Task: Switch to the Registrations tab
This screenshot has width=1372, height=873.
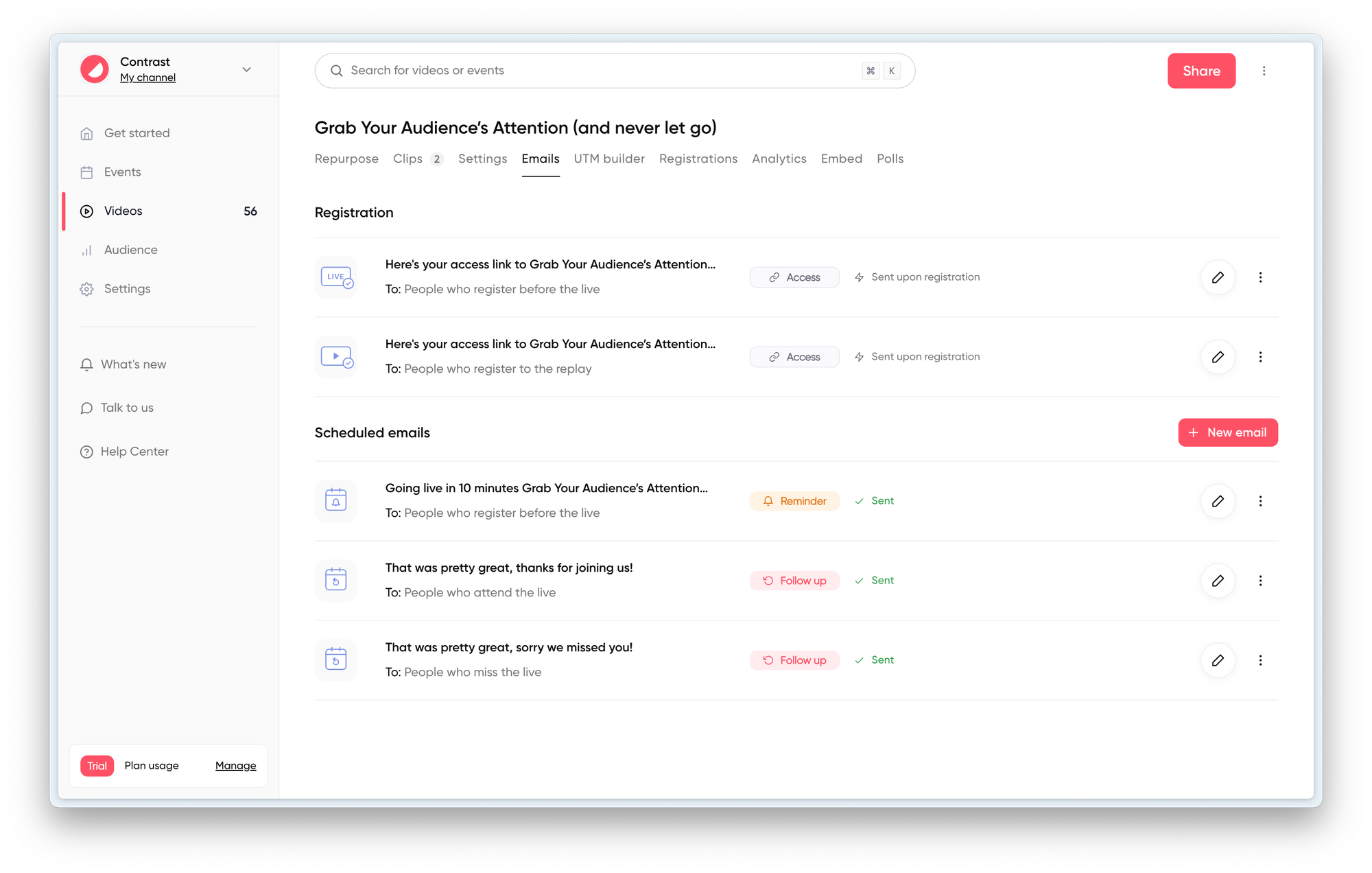Action: pos(698,158)
